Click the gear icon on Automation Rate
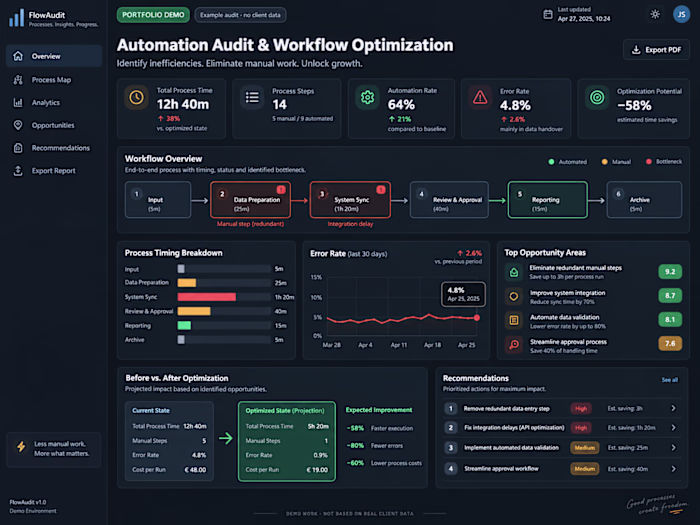This screenshot has height=525, width=700. pos(367,97)
